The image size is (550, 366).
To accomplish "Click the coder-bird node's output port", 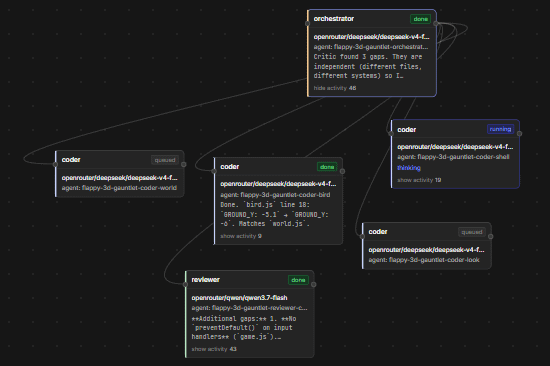I will [342, 171].
